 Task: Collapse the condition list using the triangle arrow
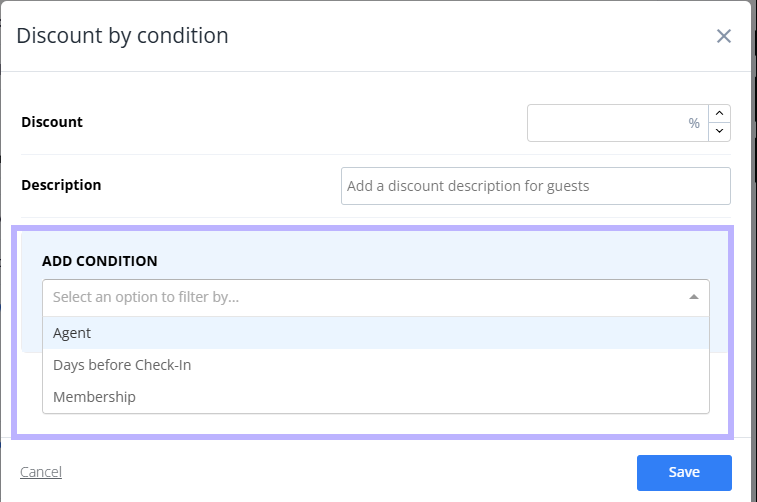694,297
